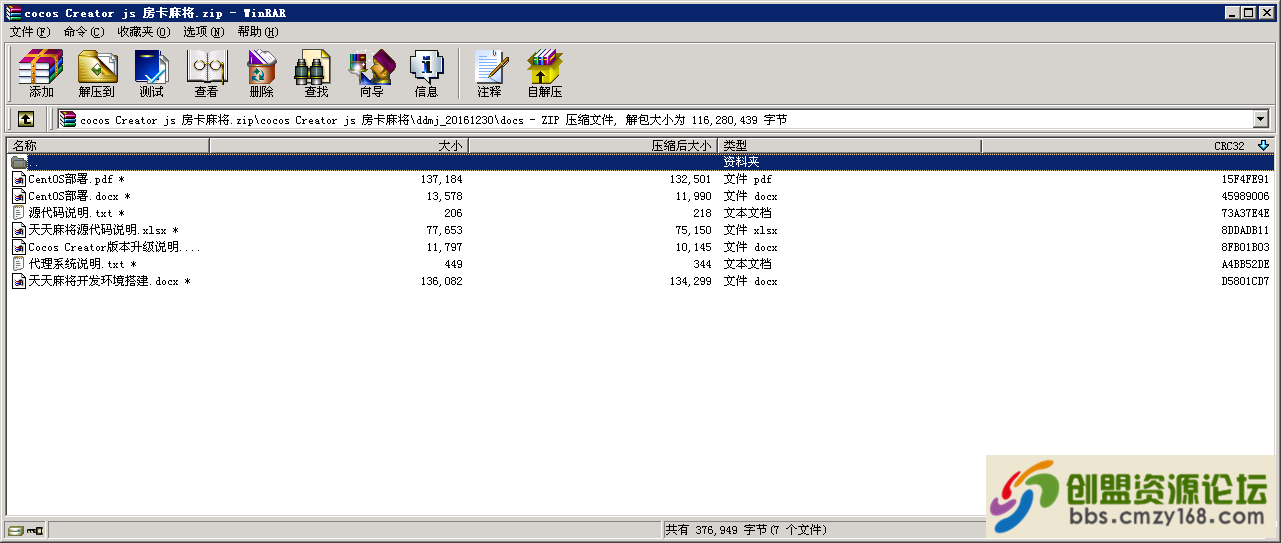Sort by 压缩后大小 column header

pos(593,146)
